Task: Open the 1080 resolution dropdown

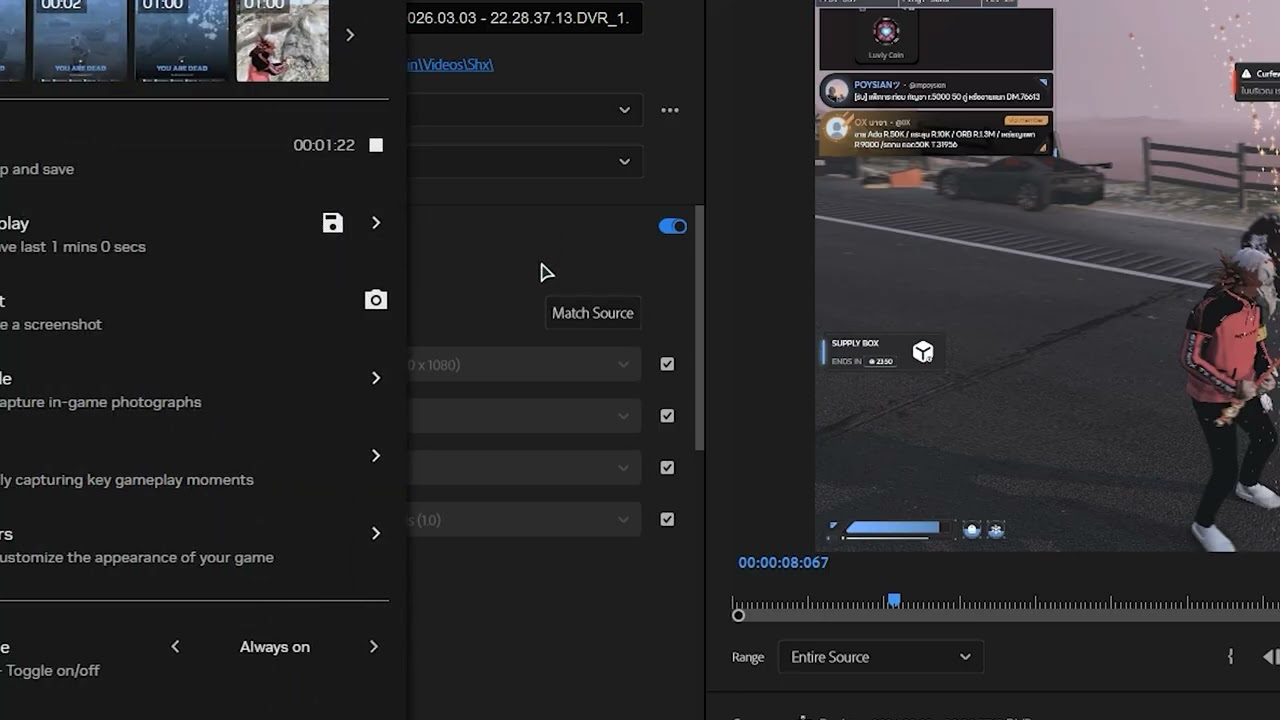Action: point(524,365)
